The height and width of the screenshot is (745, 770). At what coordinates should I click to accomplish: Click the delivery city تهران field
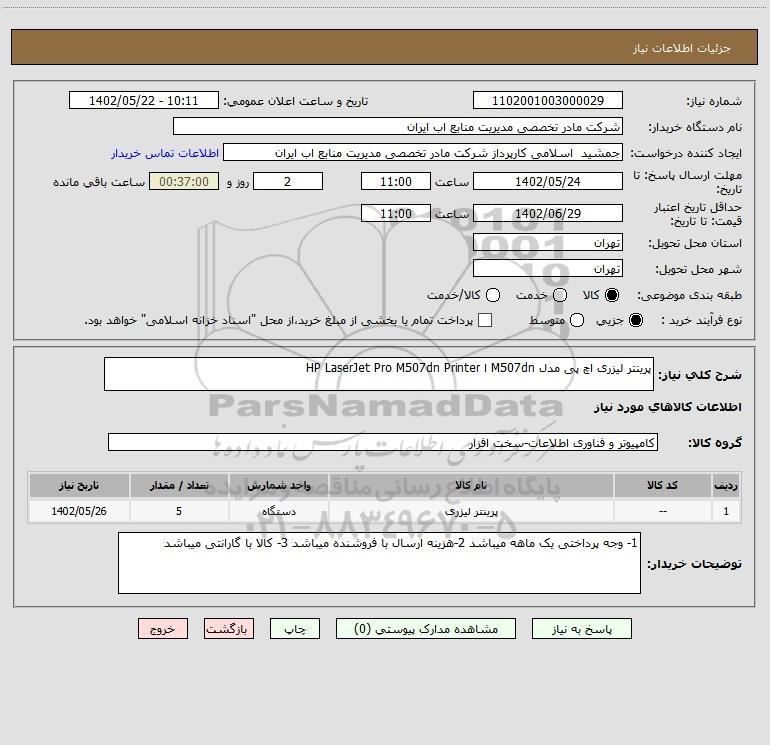pos(548,269)
